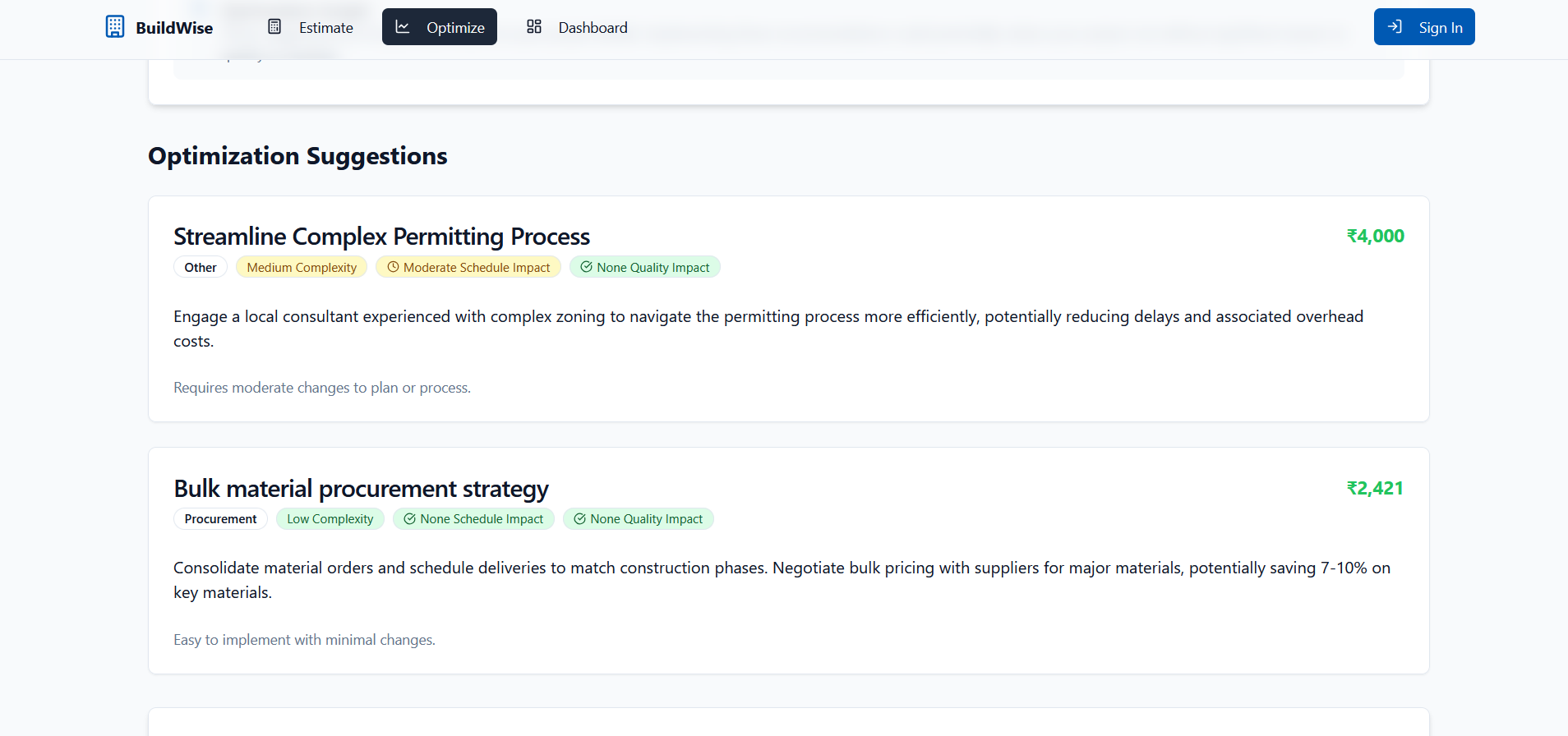Open the Streamline Complex Permitting Process suggestion

(381, 237)
